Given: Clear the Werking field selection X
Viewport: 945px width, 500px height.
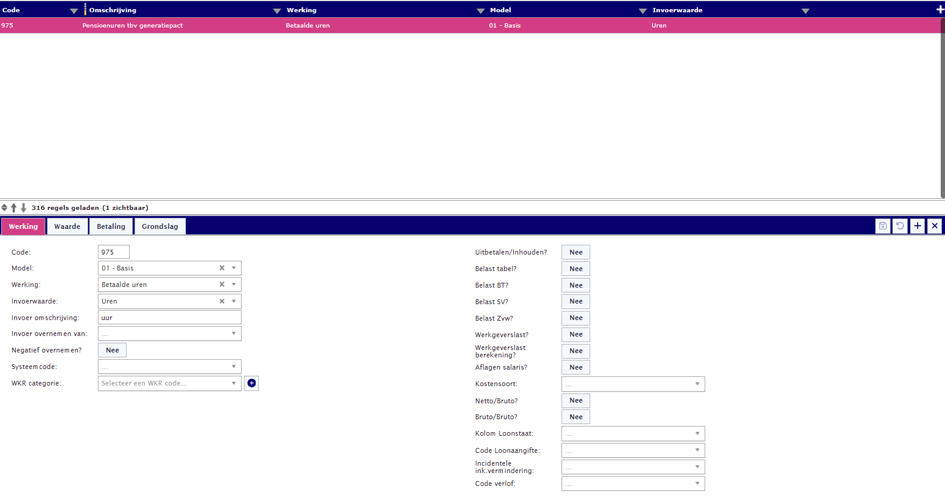Looking at the screenshot, I should pos(222,284).
